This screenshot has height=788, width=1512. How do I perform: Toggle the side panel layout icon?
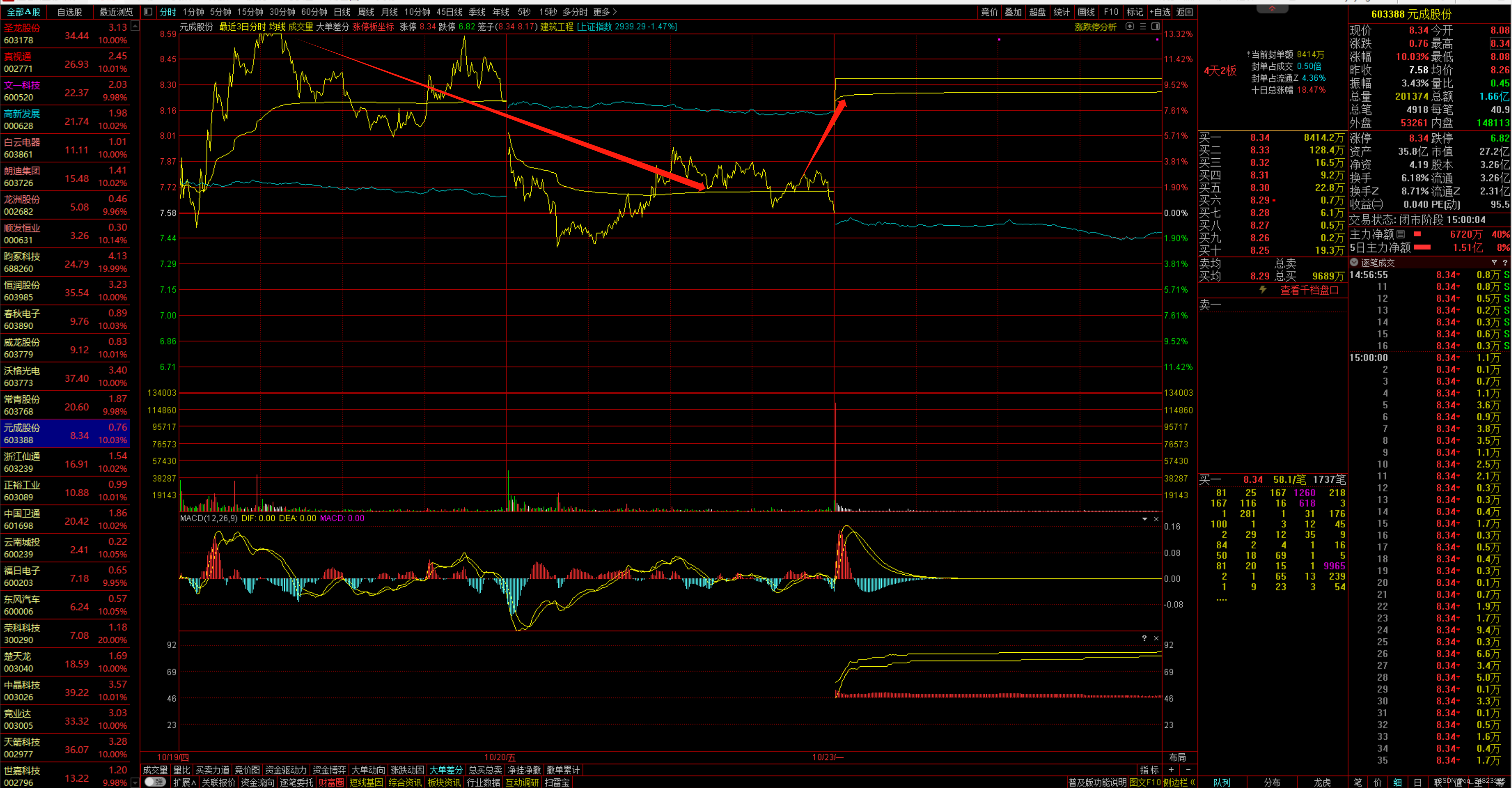point(1155,26)
